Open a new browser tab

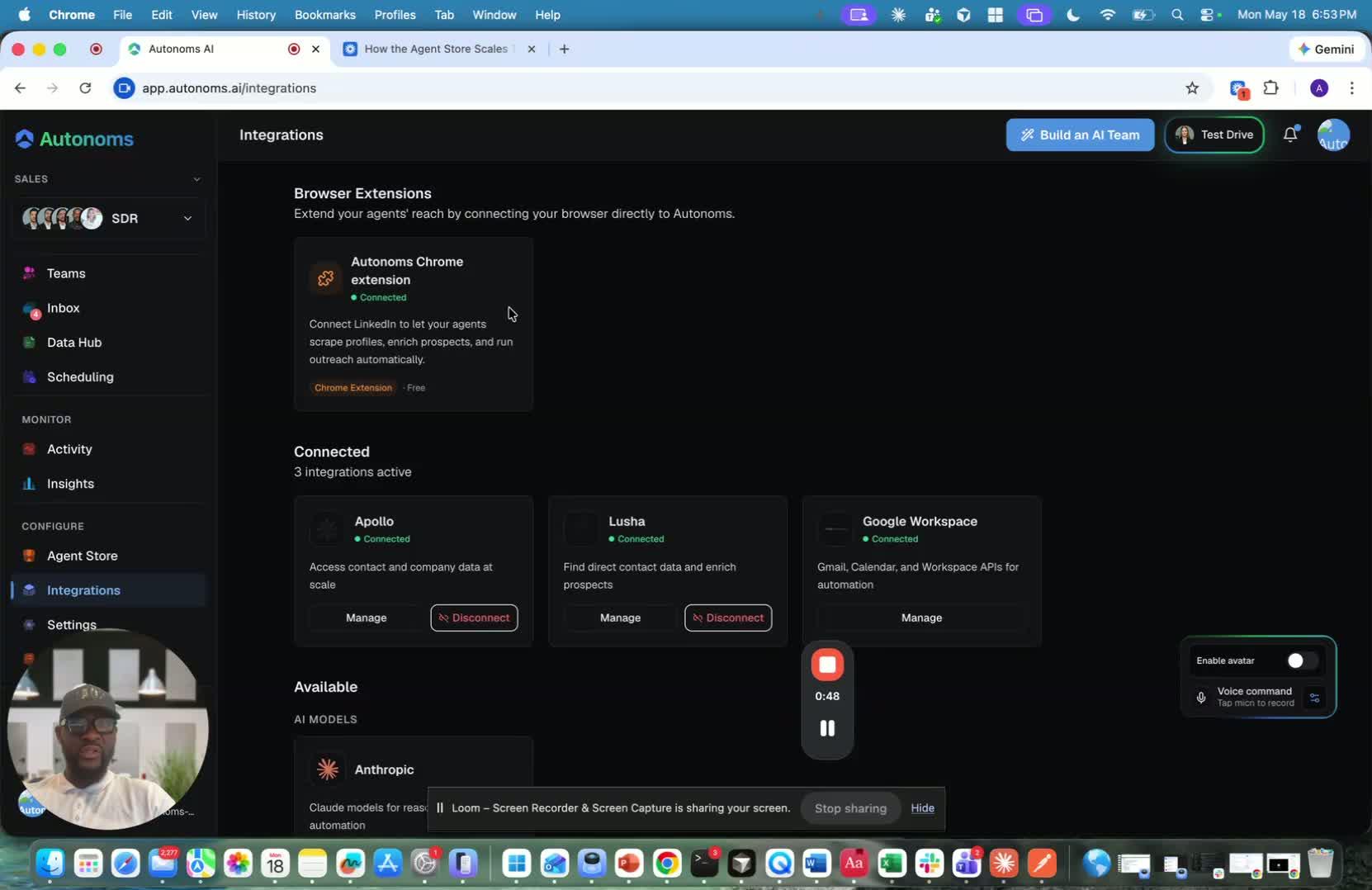pyautogui.click(x=564, y=49)
